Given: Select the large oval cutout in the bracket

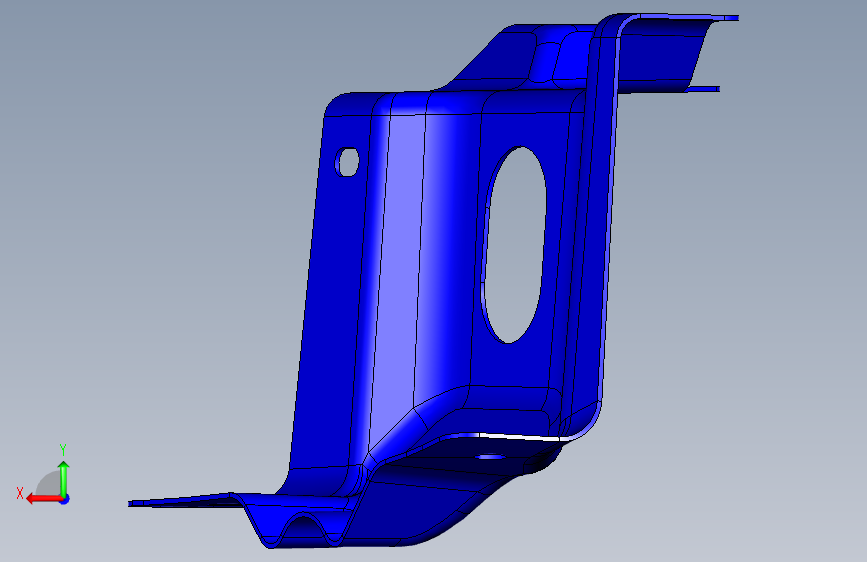Looking at the screenshot, I should click(514, 244).
